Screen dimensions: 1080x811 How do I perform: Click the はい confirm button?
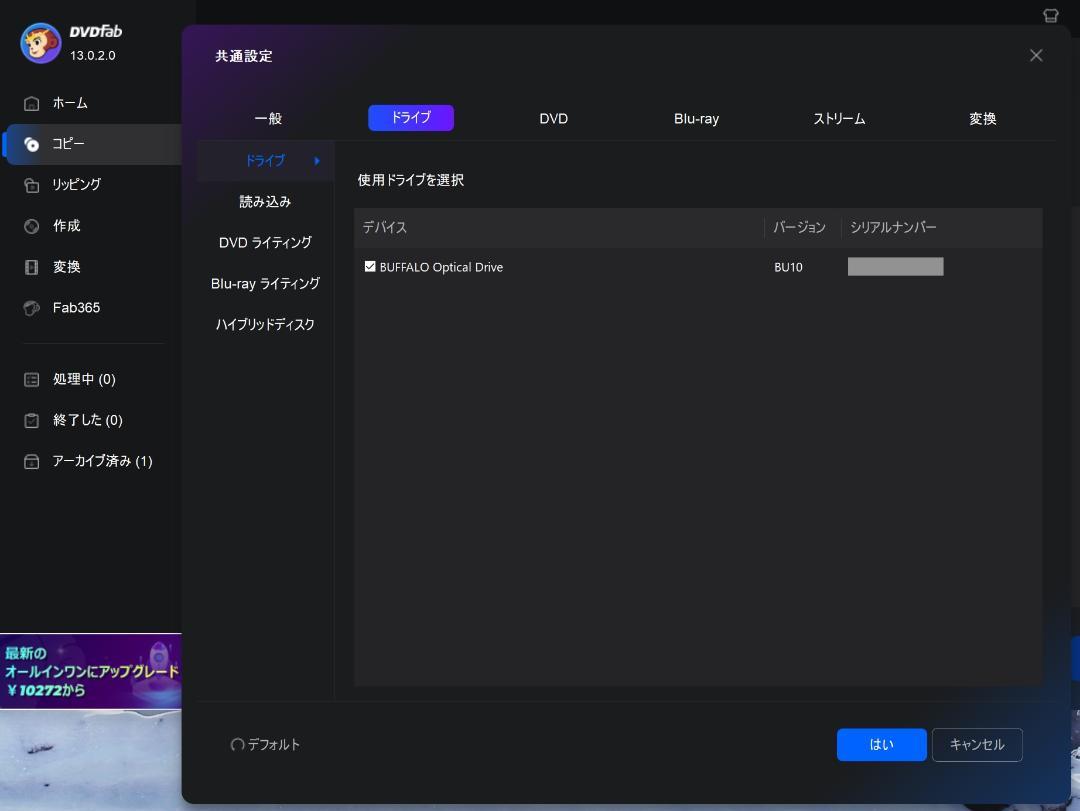coord(881,745)
